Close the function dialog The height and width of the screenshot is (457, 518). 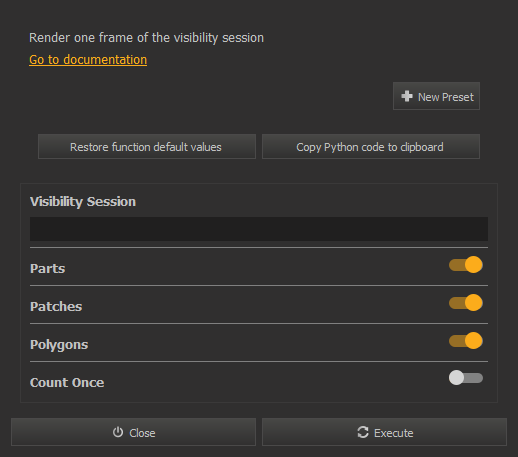[x=133, y=432]
